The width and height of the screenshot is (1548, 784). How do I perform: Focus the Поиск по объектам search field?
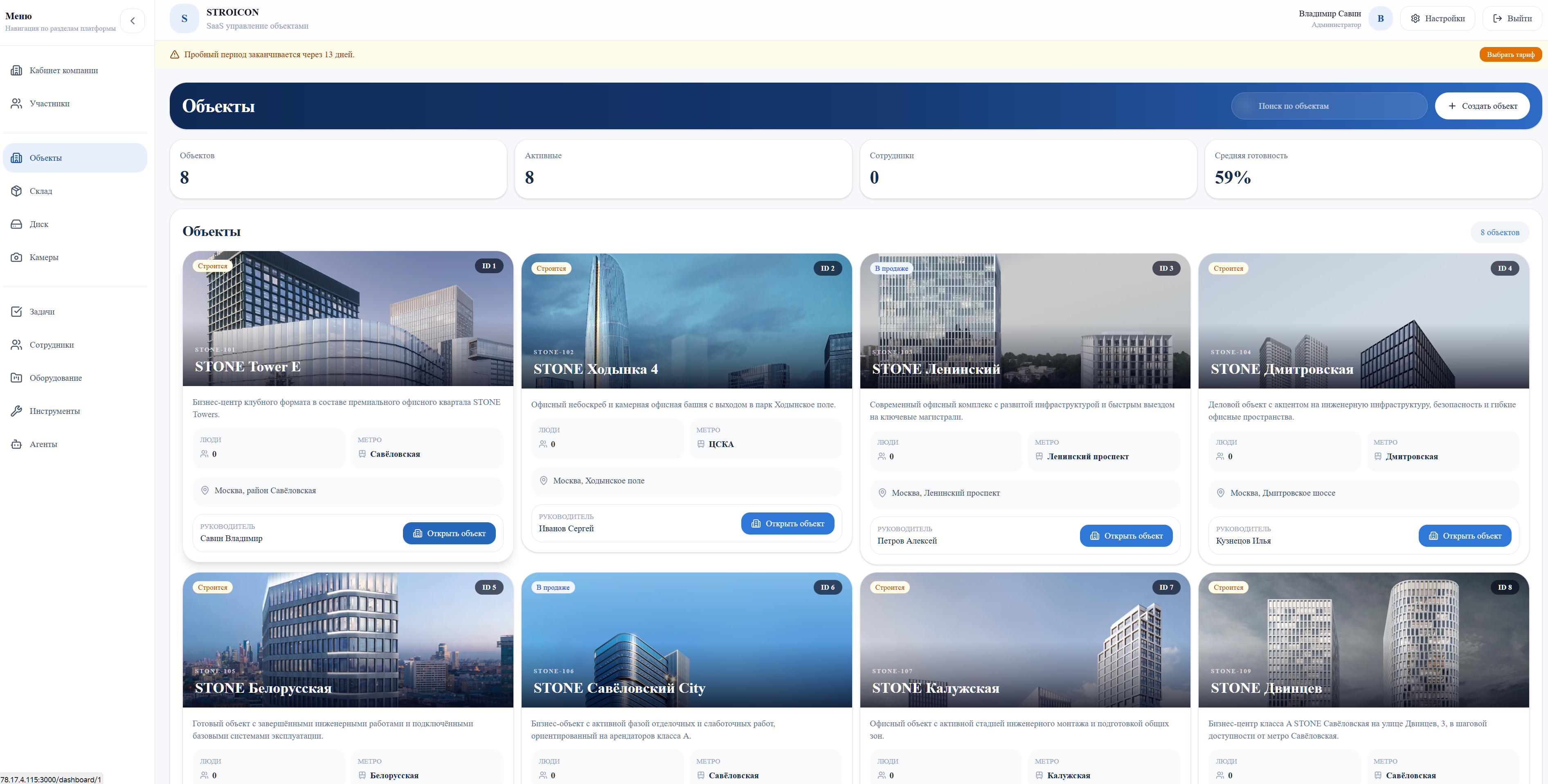pos(1329,106)
